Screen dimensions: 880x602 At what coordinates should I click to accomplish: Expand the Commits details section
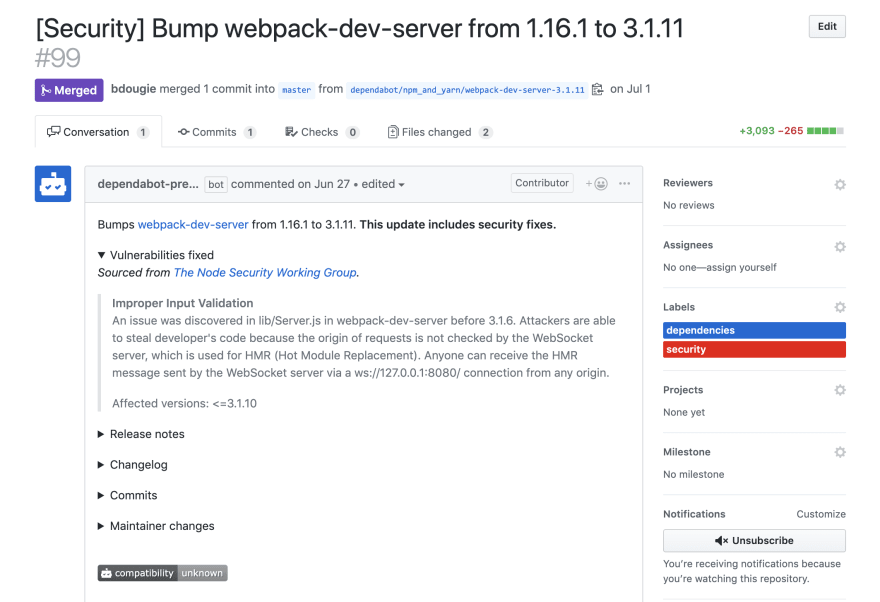coord(128,495)
